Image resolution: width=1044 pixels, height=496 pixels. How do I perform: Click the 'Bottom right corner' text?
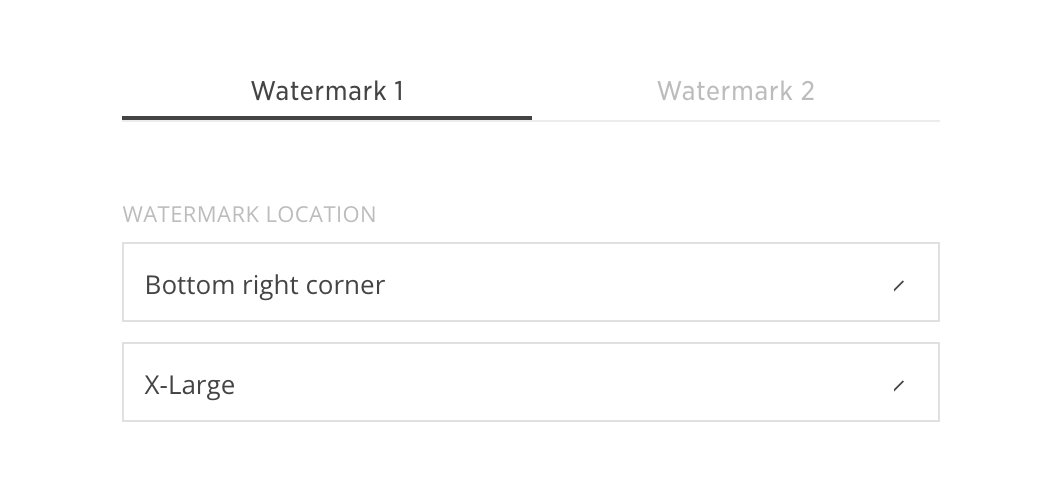click(265, 285)
